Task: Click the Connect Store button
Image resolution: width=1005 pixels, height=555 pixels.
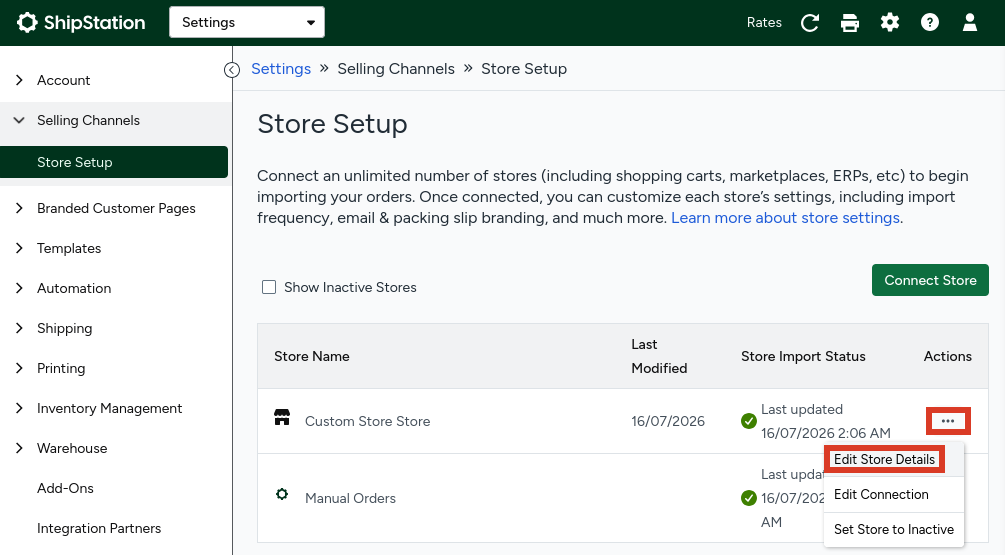Action: [930, 280]
